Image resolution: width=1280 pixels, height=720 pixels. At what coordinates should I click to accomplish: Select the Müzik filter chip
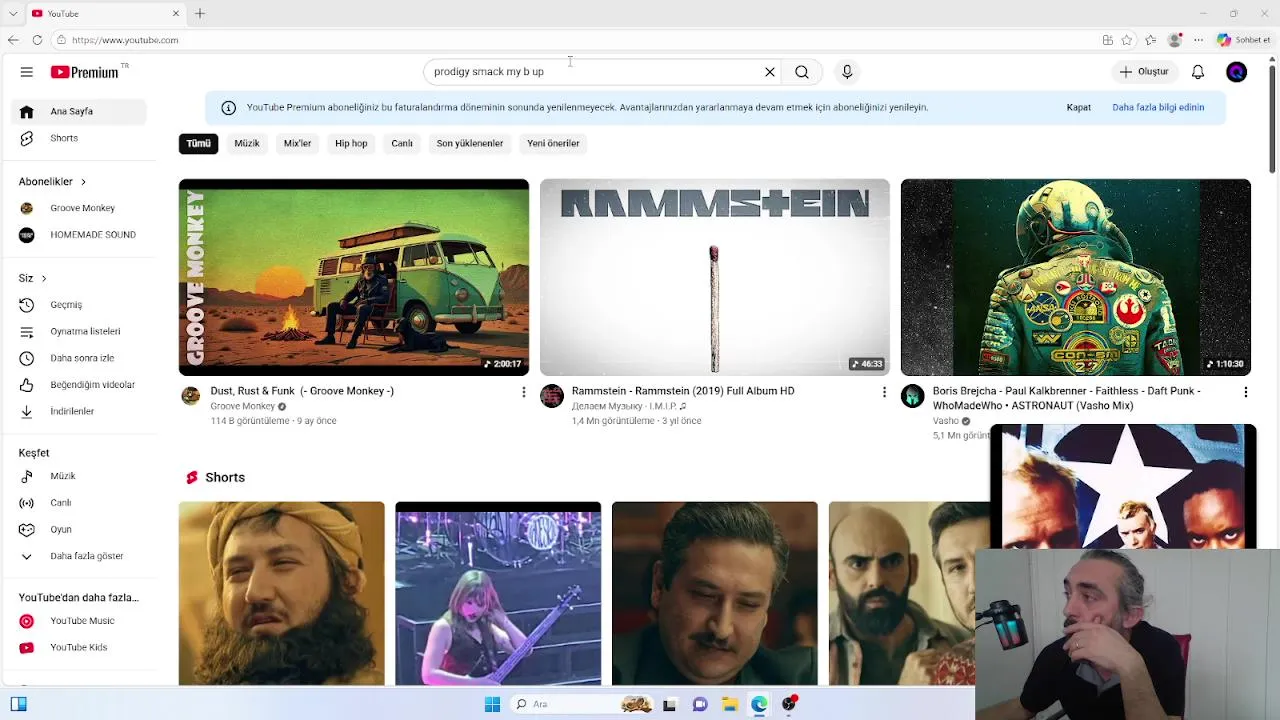pos(247,143)
